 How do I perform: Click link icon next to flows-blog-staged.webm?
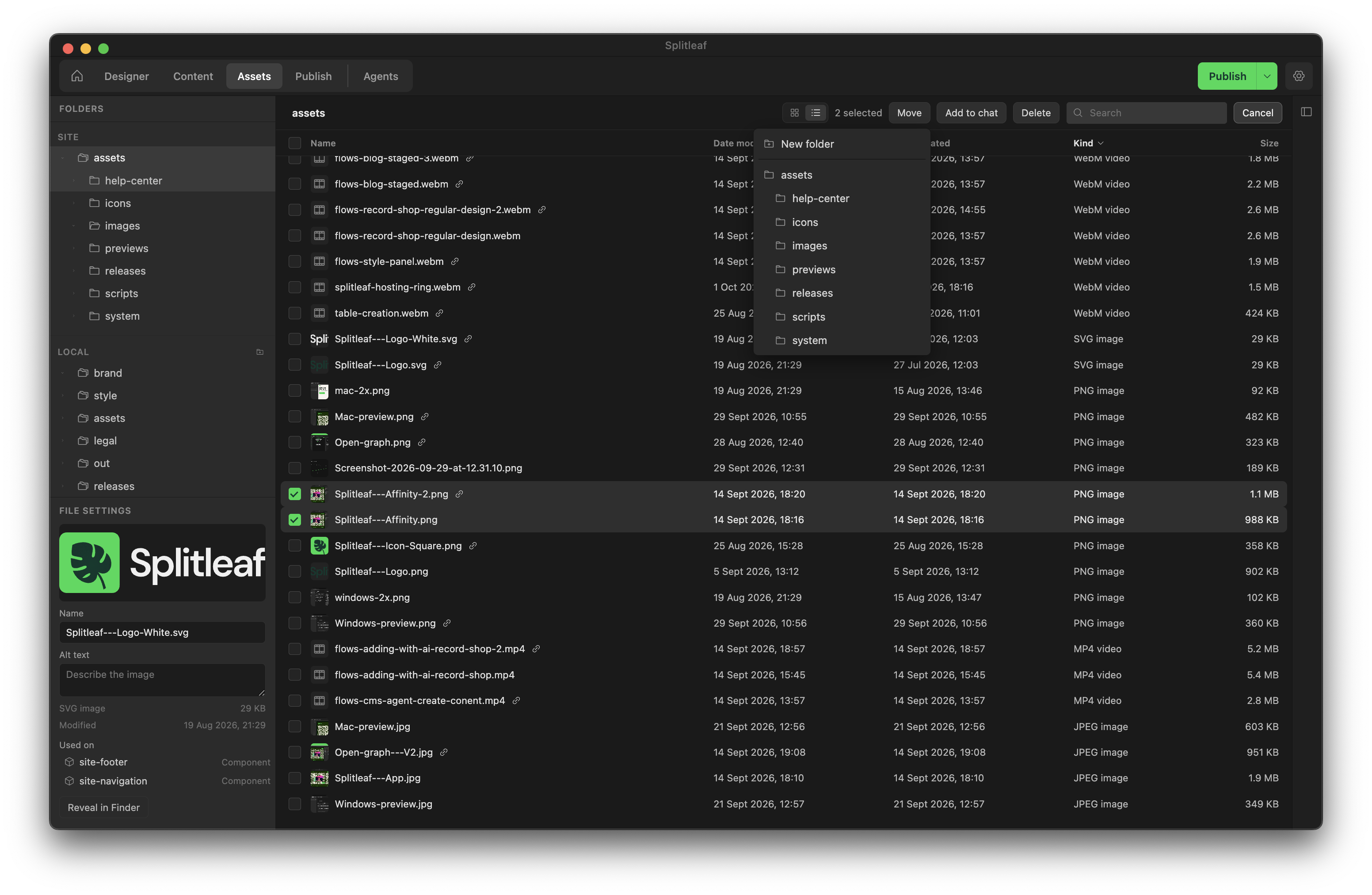459,184
